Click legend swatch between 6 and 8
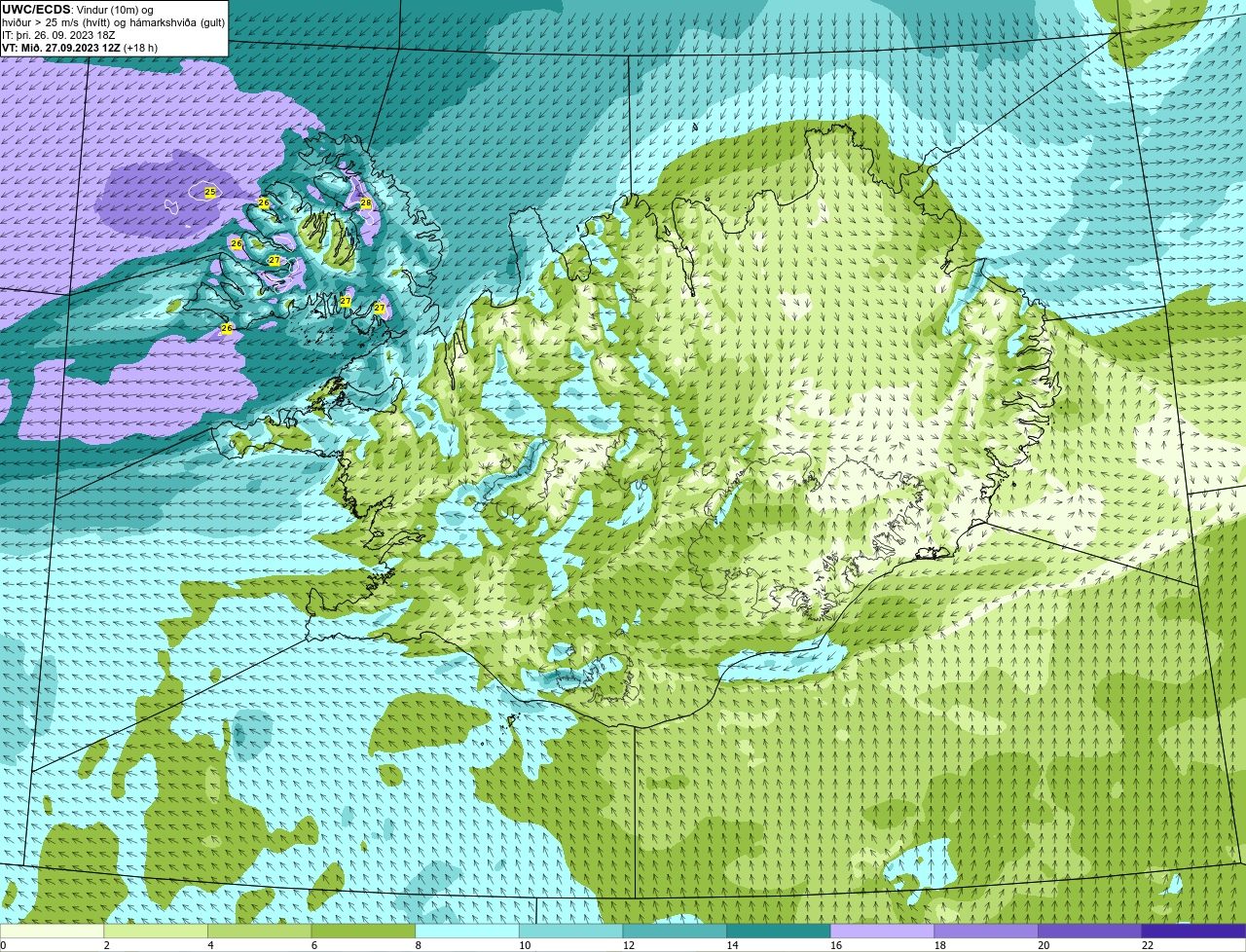 point(363,931)
